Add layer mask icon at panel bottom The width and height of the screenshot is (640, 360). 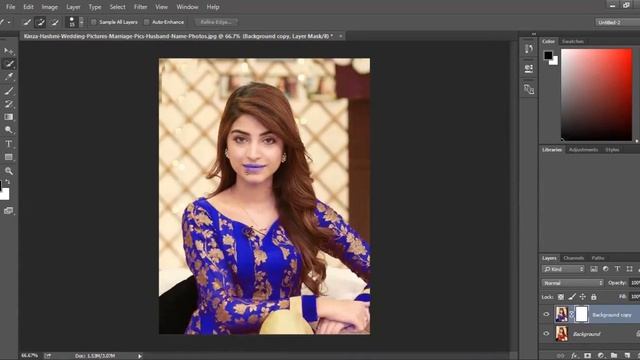[x=587, y=356]
